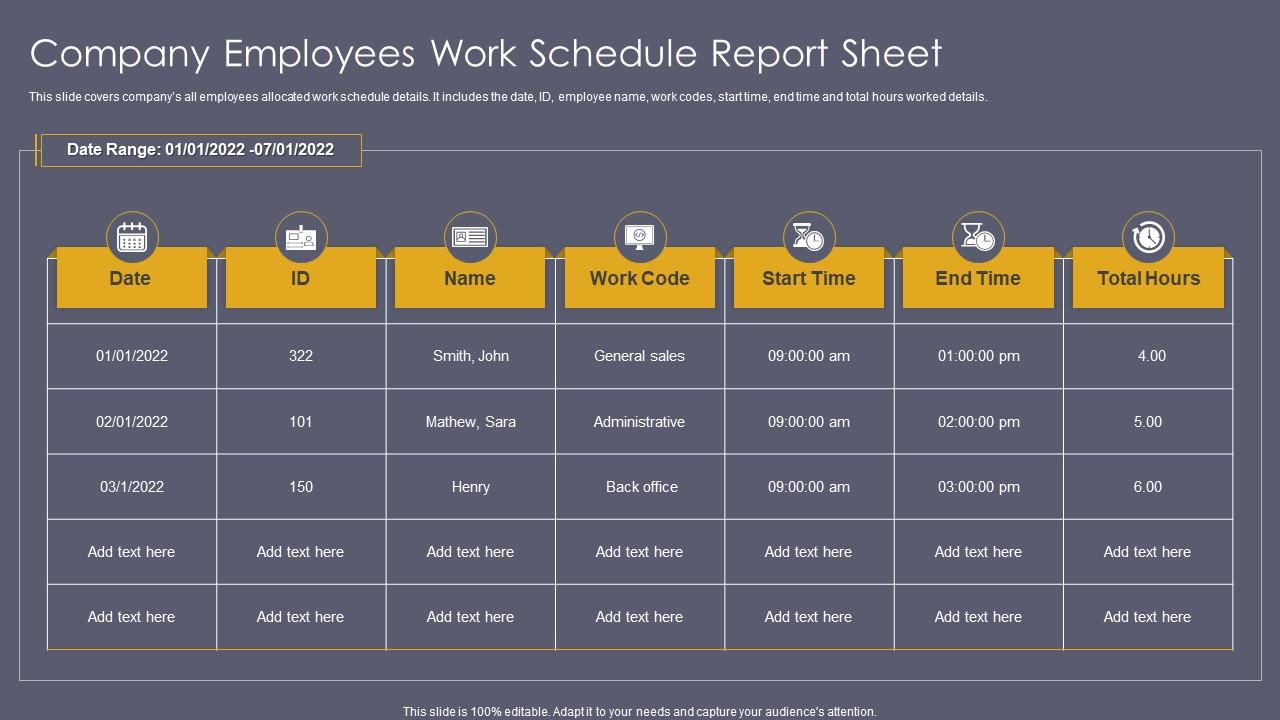
Task: Select the General sales work code cell
Action: [x=639, y=355]
